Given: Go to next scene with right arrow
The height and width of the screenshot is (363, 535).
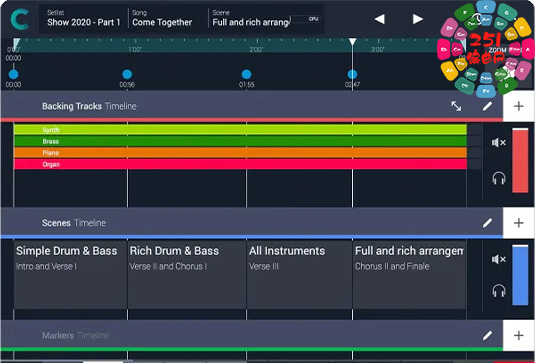Looking at the screenshot, I should 418,19.
